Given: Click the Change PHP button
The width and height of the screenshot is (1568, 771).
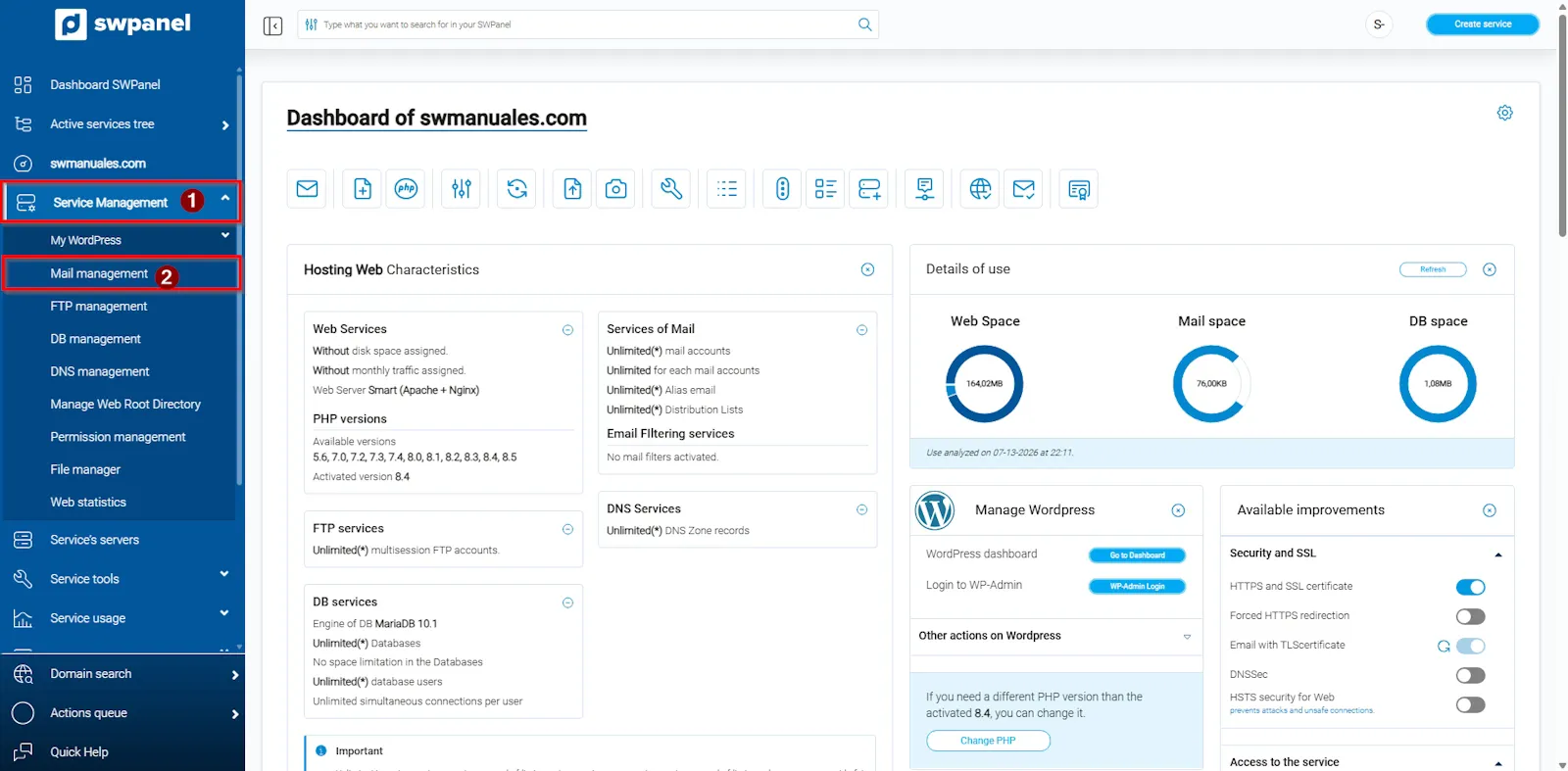Looking at the screenshot, I should tap(988, 741).
